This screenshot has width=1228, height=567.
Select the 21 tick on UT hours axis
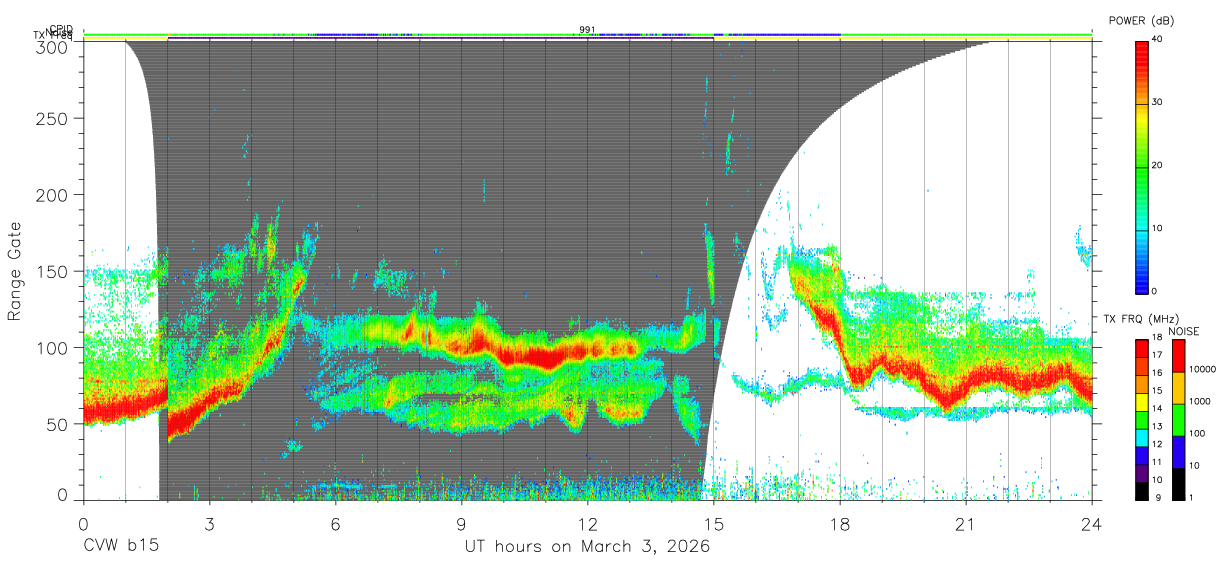pyautogui.click(x=966, y=523)
